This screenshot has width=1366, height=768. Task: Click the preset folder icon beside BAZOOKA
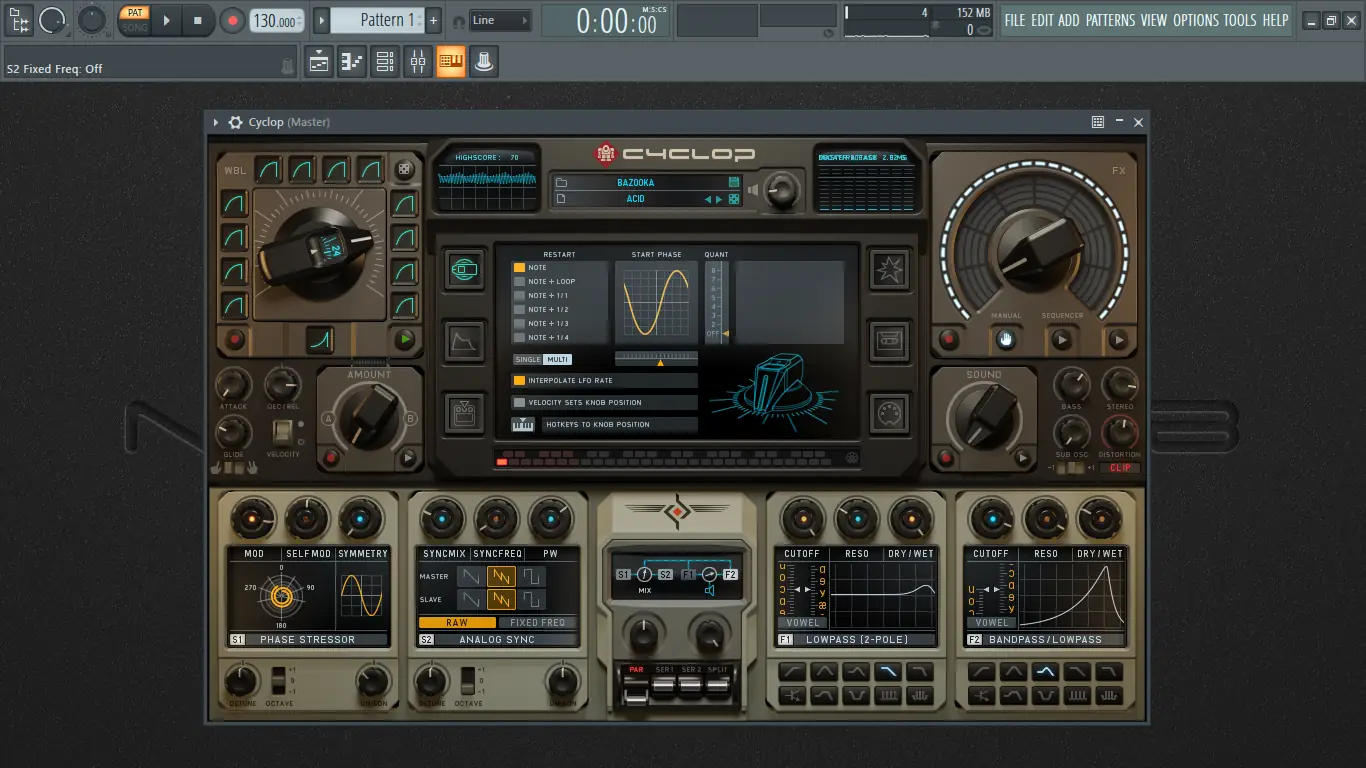coord(562,183)
